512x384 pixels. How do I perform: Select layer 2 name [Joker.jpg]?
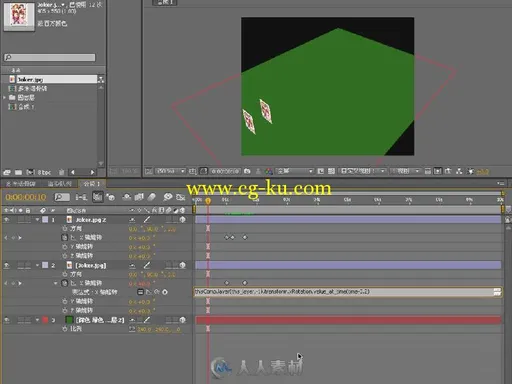(91, 265)
